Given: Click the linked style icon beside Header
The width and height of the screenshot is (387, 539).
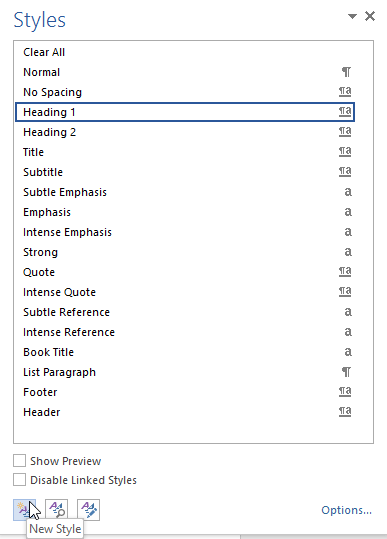Looking at the screenshot, I should [345, 411].
